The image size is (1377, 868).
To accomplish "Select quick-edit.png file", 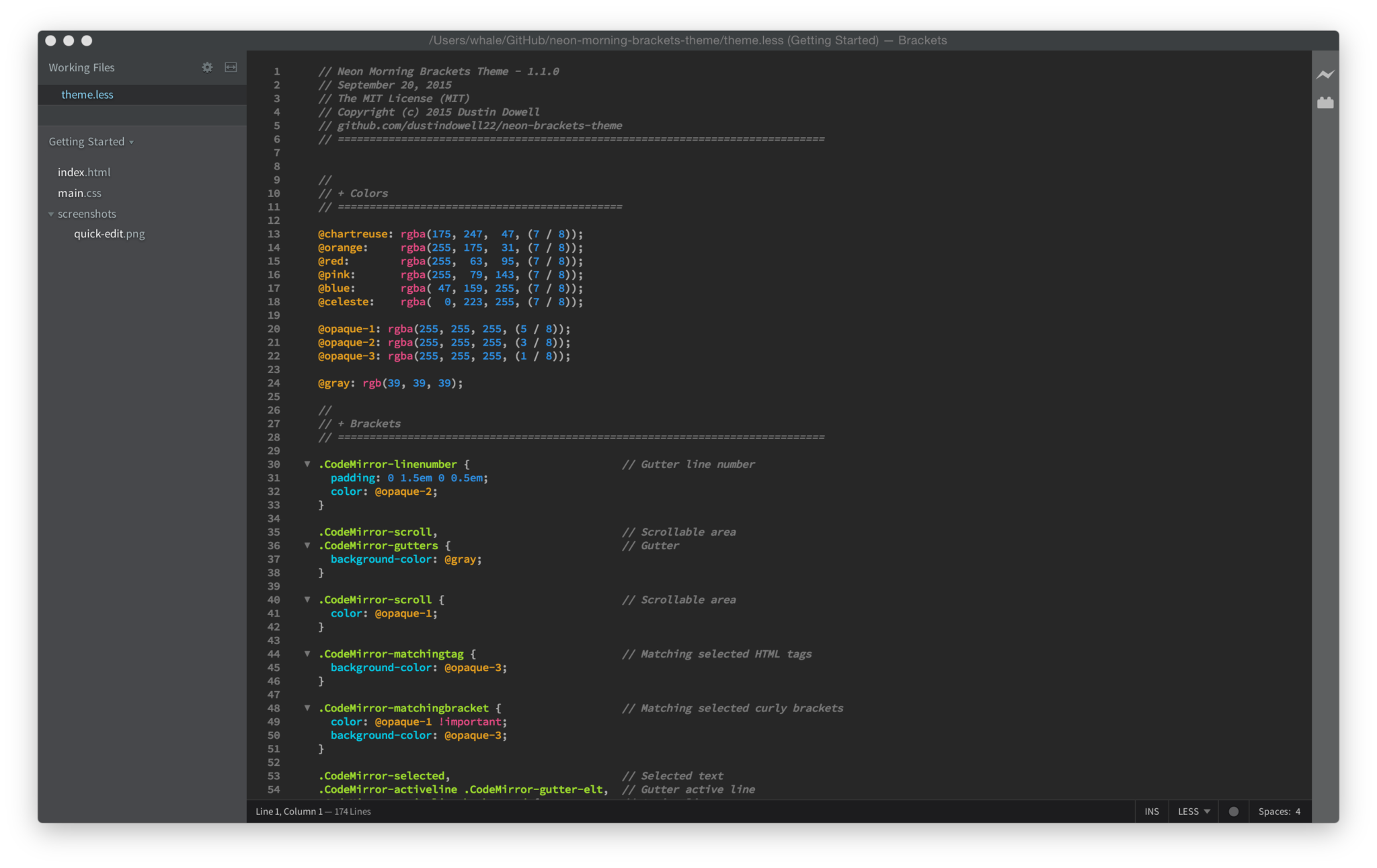I will [110, 234].
